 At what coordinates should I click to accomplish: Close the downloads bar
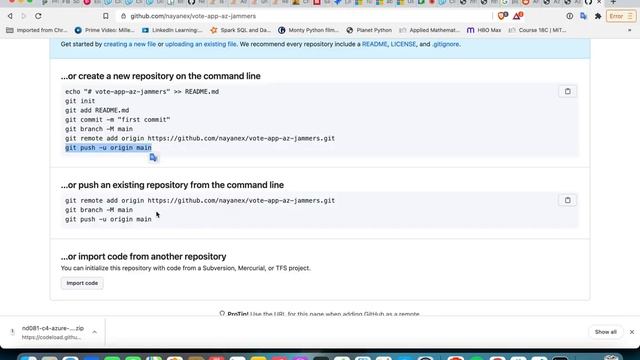(x=632, y=332)
